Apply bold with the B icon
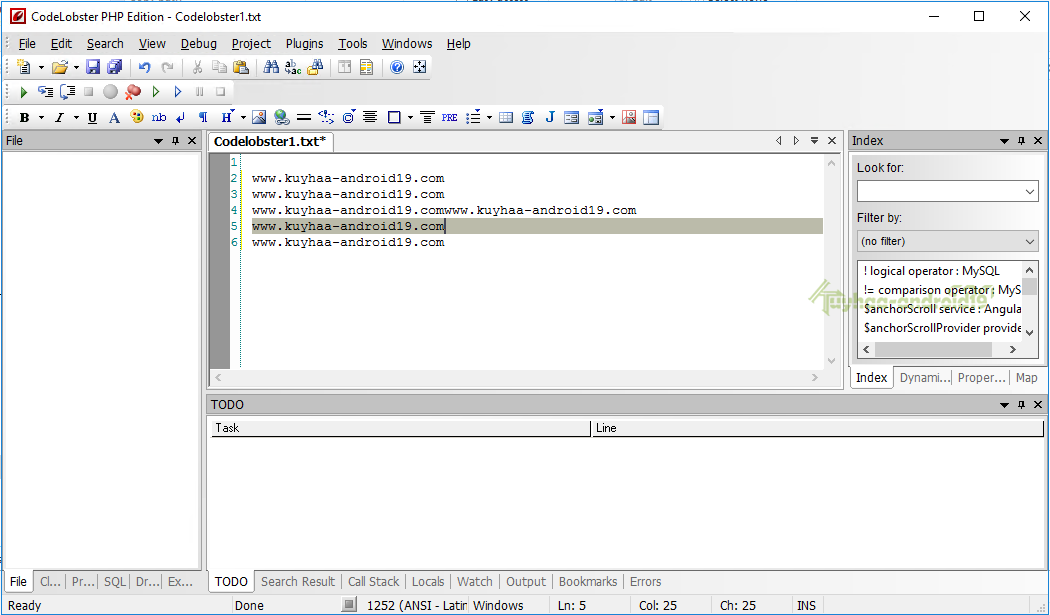This screenshot has height=615, width=1050. pos(25,118)
